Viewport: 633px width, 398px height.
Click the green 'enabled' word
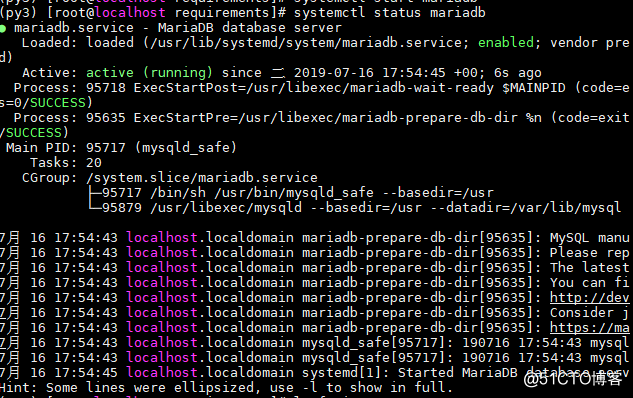[506, 43]
